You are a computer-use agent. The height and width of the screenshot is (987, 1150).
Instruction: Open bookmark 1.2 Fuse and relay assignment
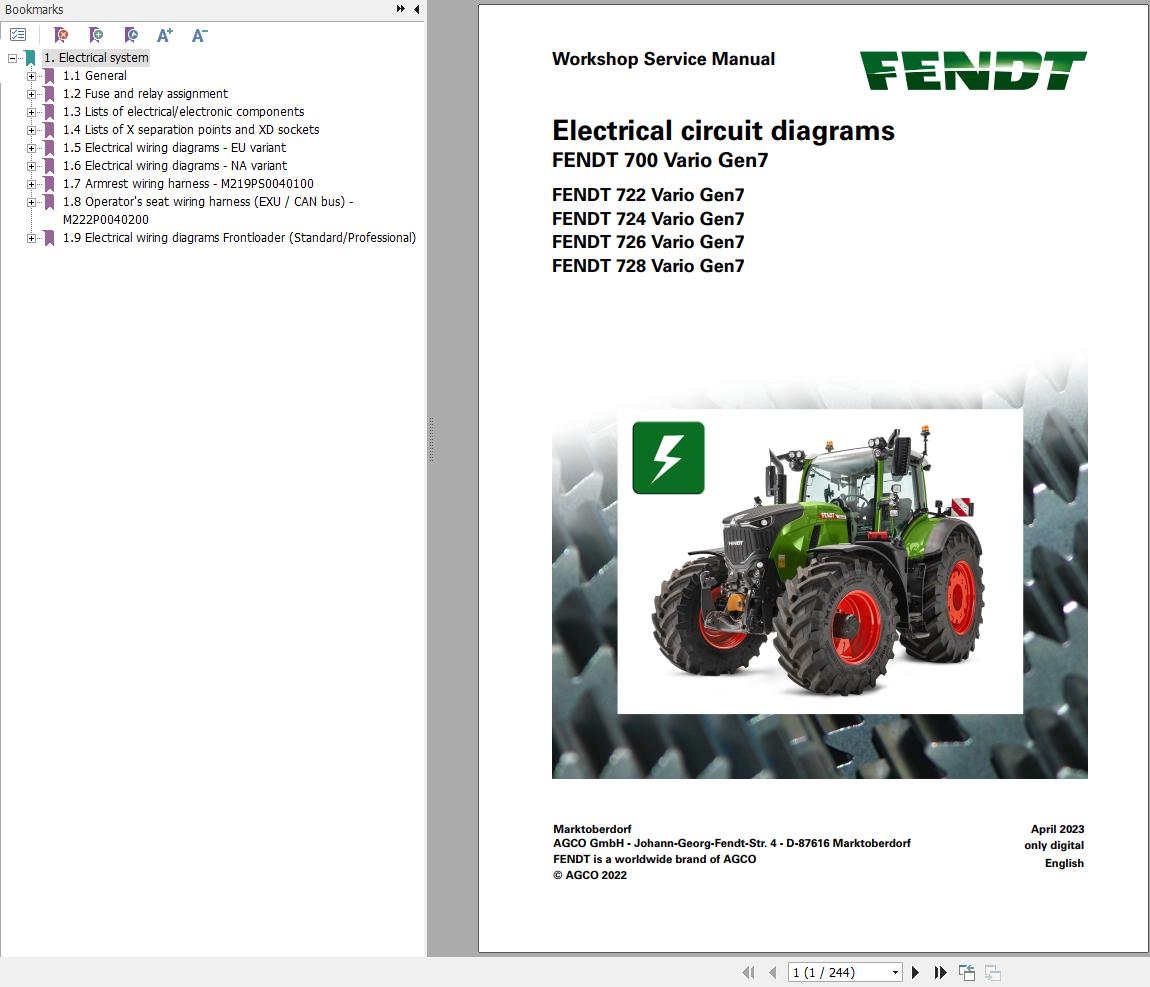tap(145, 94)
